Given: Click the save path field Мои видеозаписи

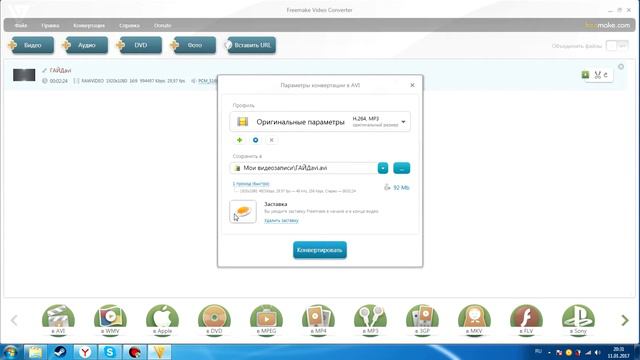Looking at the screenshot, I should point(304,168).
